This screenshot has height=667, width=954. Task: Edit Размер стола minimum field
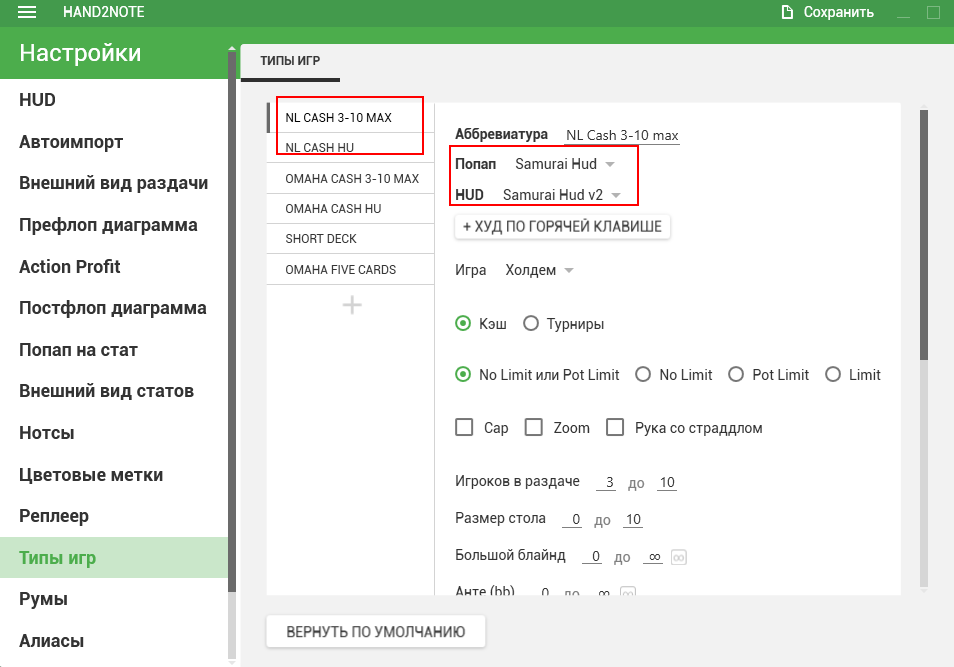(573, 519)
